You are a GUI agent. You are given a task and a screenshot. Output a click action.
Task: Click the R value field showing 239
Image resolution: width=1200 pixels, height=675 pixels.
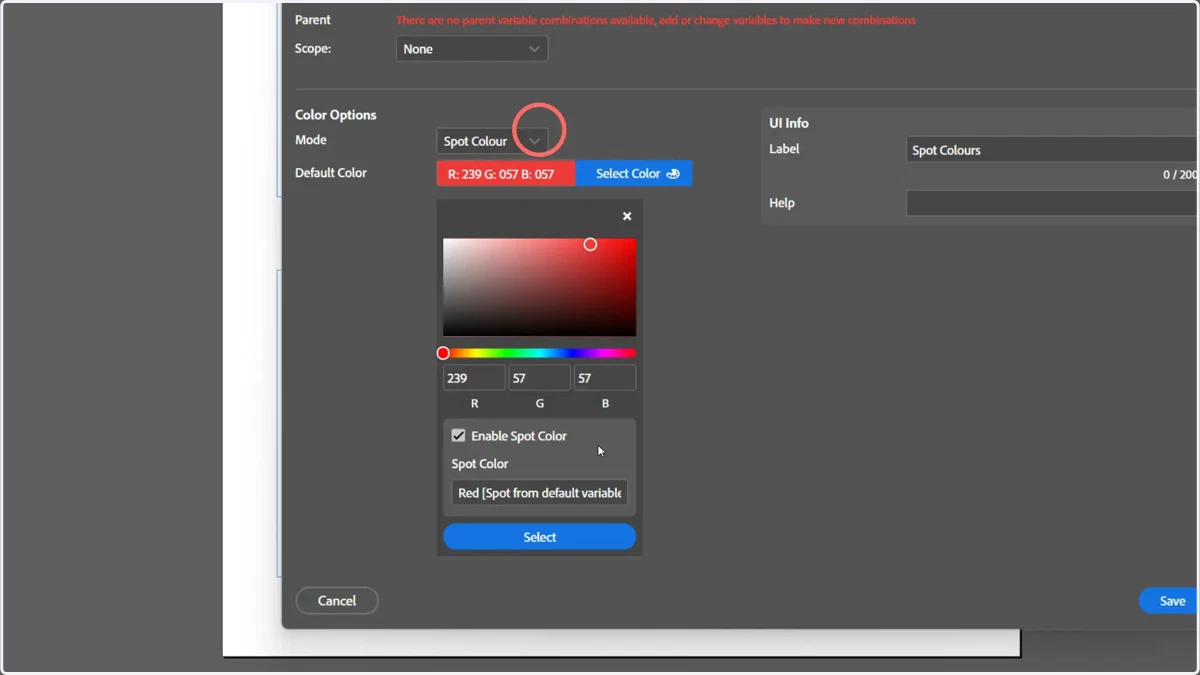point(474,378)
